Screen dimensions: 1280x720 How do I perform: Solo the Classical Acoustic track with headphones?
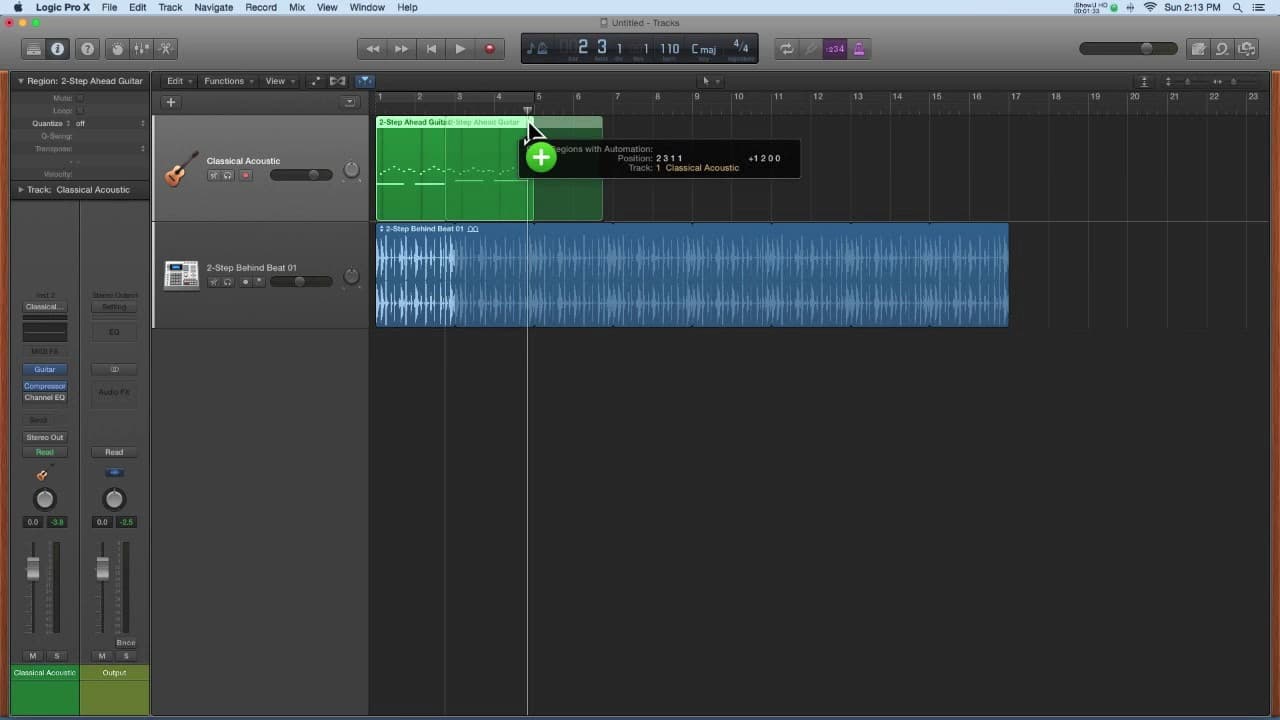tap(227, 176)
